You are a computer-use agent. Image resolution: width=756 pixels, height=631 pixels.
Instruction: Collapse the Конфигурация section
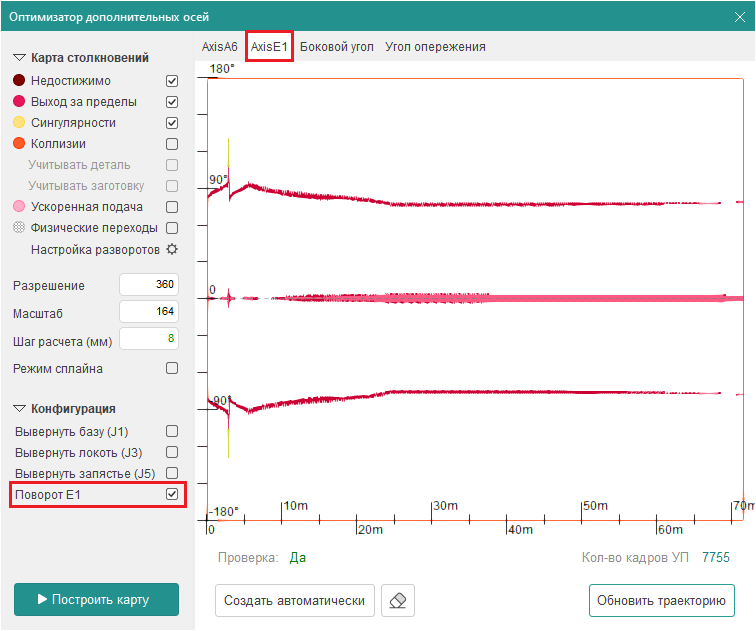[x=19, y=409]
